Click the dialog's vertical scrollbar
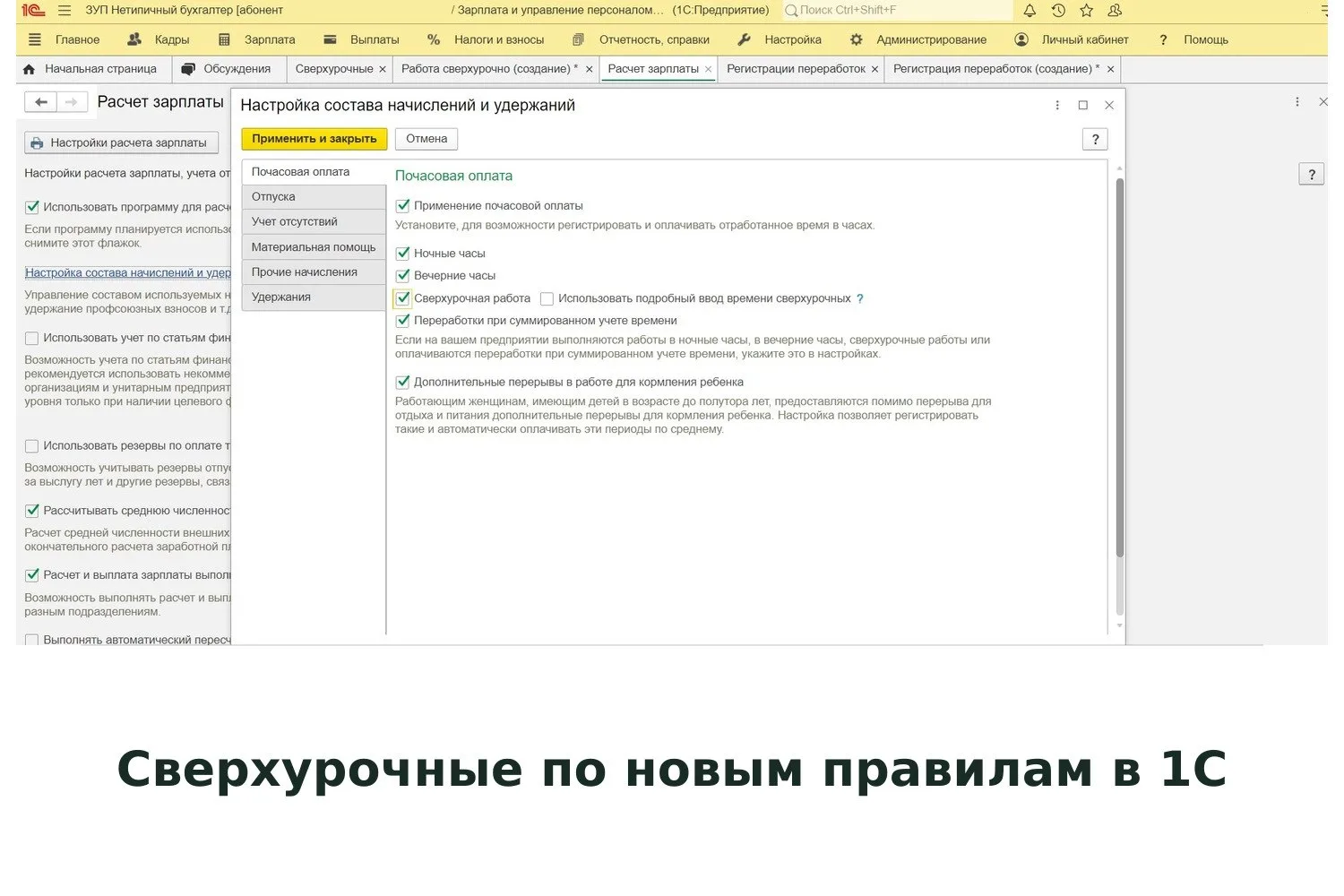The image size is (1344, 896). [x=1119, y=367]
